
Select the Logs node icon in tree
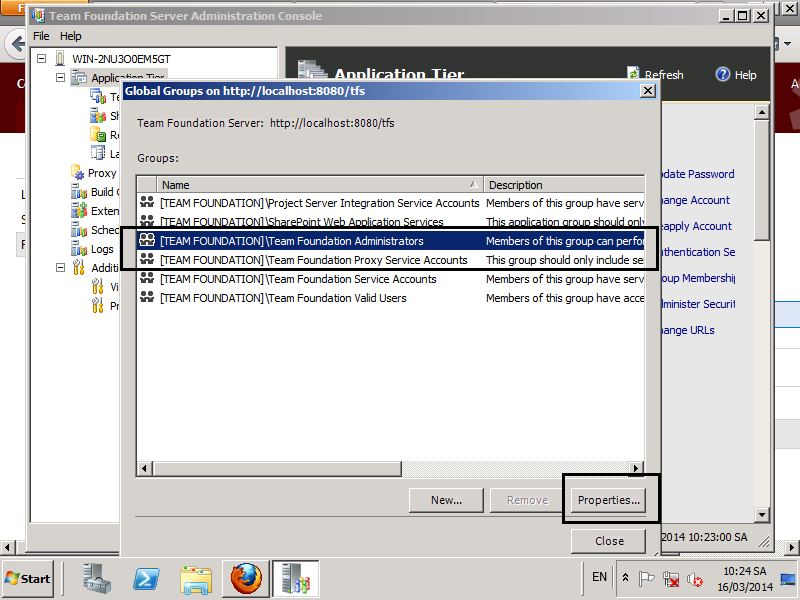(x=79, y=249)
